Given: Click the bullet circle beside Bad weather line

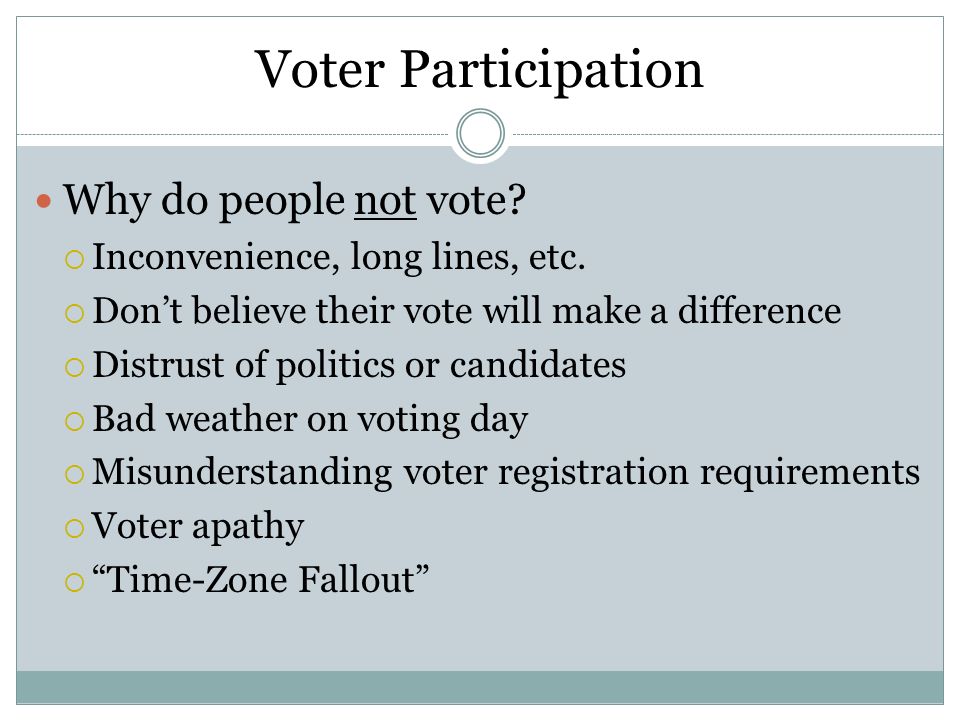Looking at the screenshot, I should (x=74, y=421).
